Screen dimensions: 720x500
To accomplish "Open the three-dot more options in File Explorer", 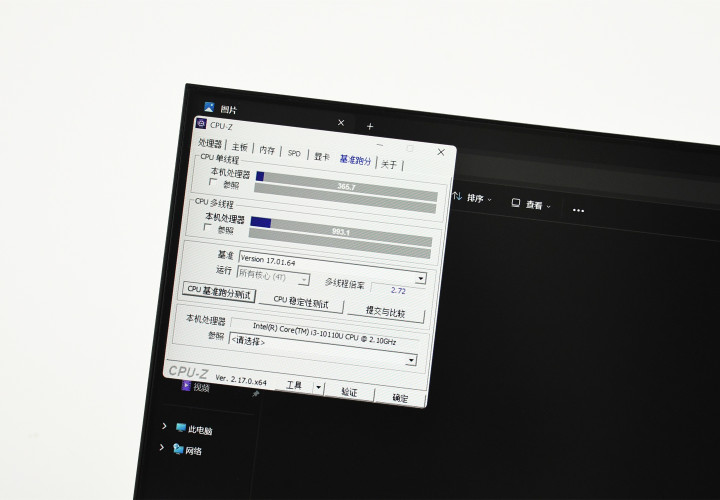I will pos(578,210).
